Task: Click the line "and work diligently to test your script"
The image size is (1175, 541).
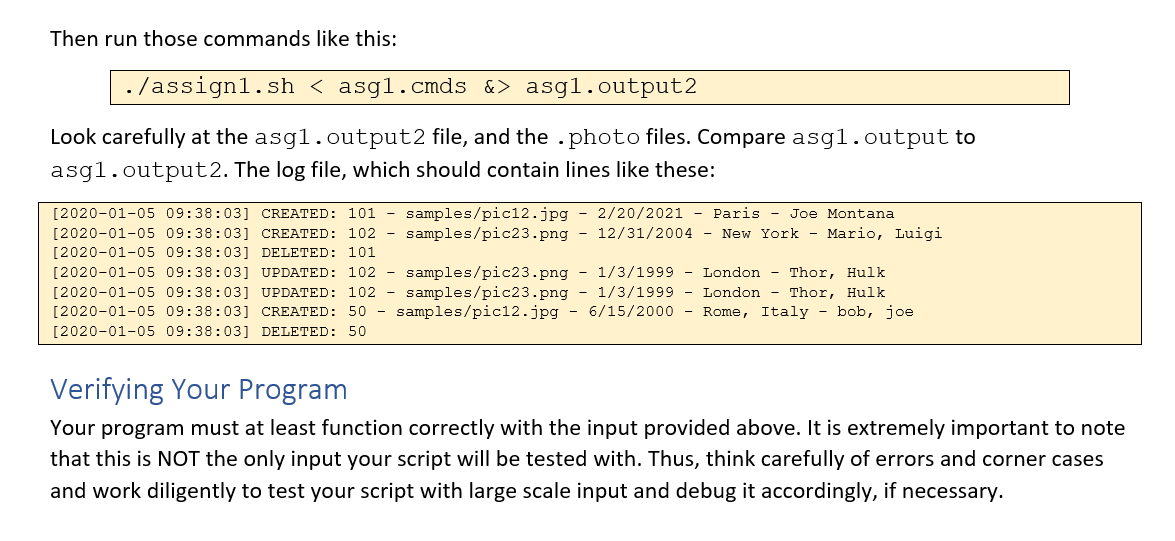Action: [x=526, y=491]
